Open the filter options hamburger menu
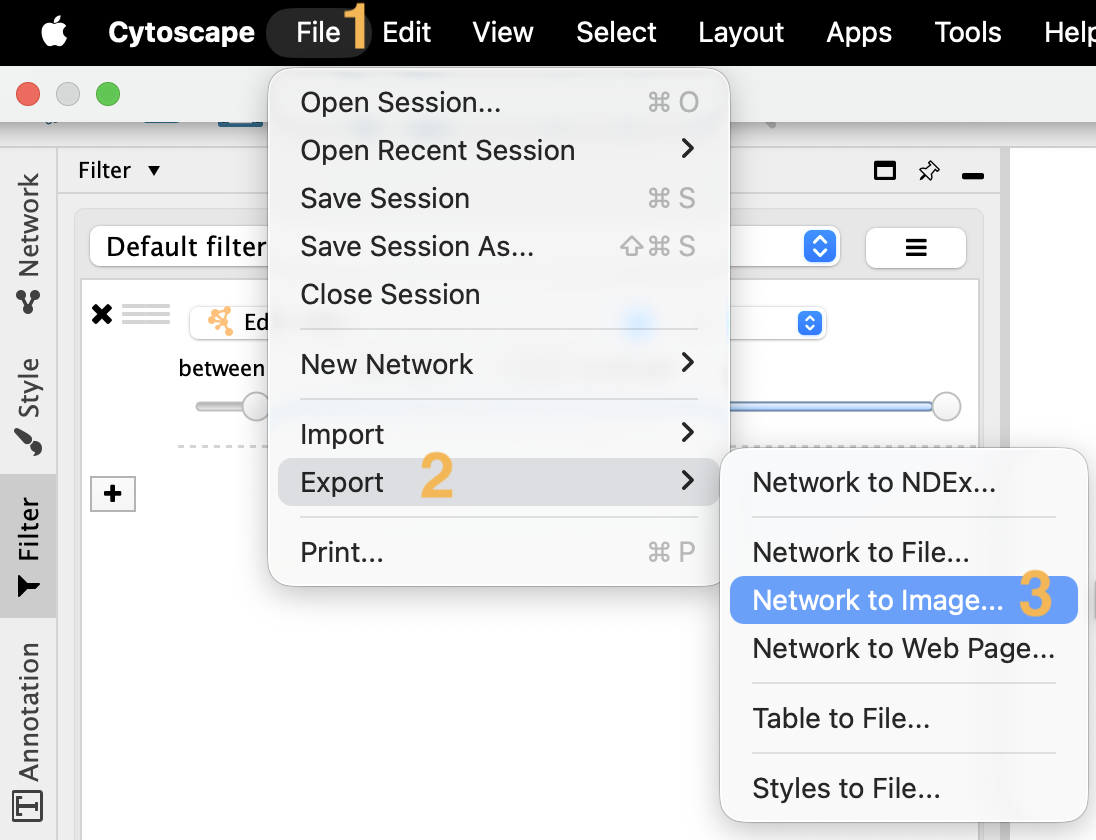The height and width of the screenshot is (840, 1096). (915, 248)
